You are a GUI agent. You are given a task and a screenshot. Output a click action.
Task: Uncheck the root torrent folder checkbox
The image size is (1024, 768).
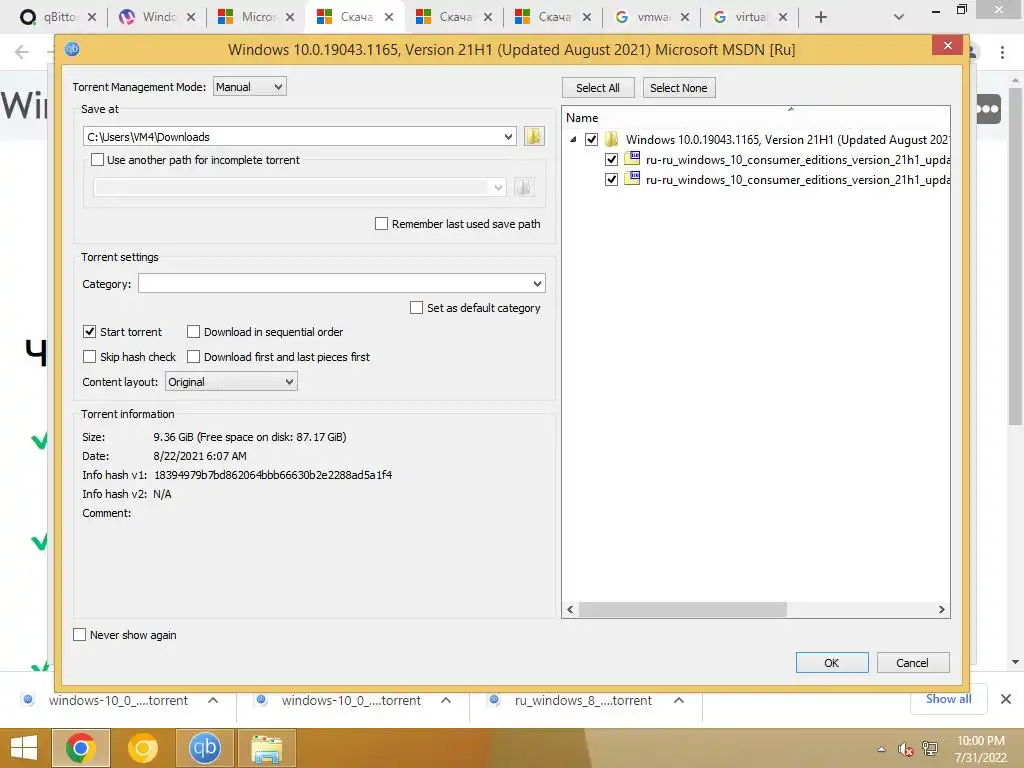point(592,139)
